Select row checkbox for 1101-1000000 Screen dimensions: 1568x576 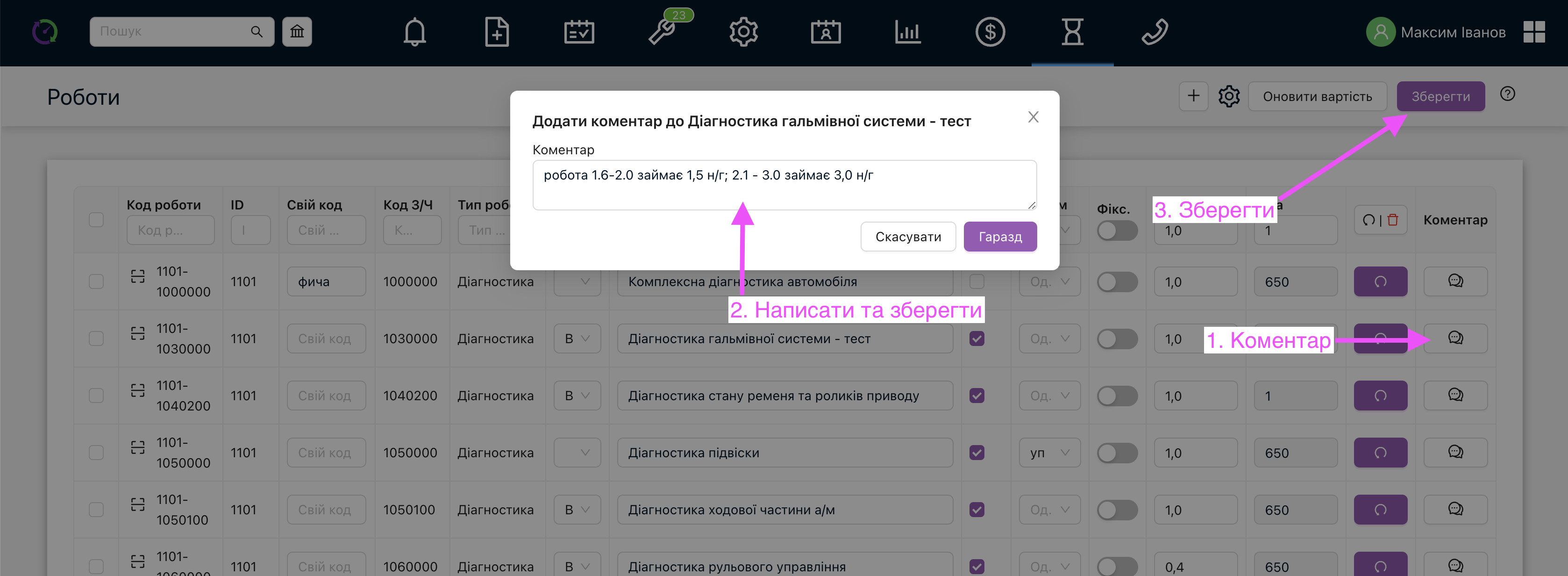coord(96,281)
